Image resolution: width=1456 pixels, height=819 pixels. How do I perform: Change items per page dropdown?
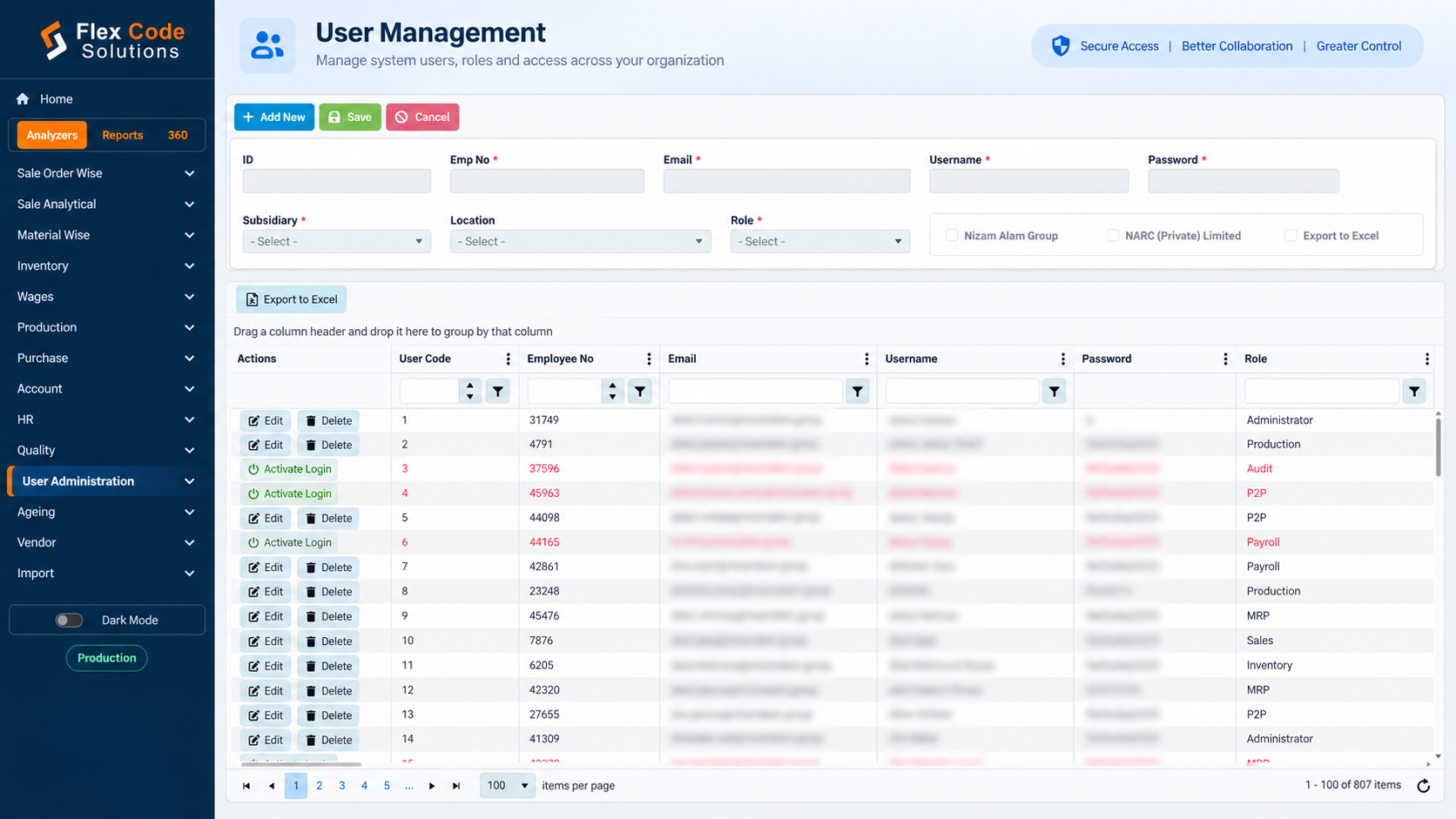tap(507, 786)
